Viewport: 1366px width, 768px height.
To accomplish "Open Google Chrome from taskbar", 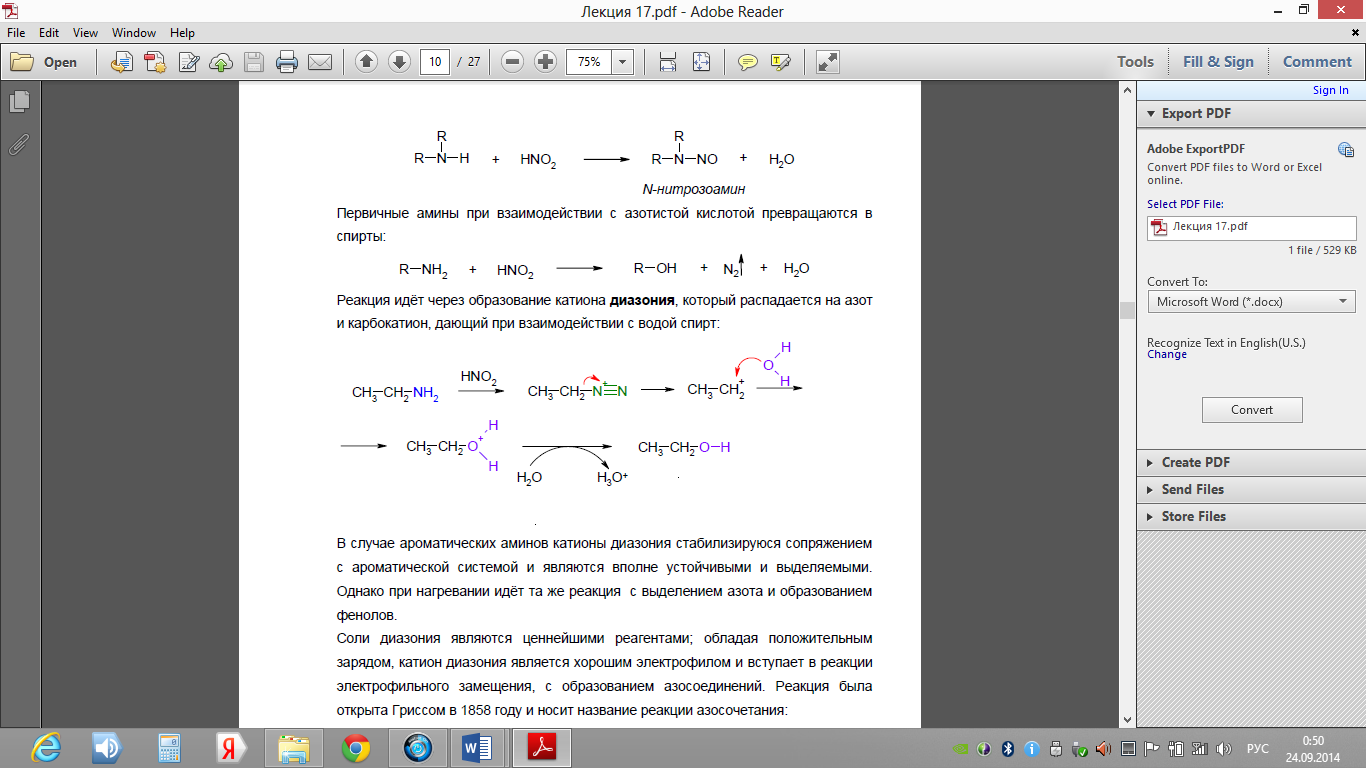I will (355, 748).
